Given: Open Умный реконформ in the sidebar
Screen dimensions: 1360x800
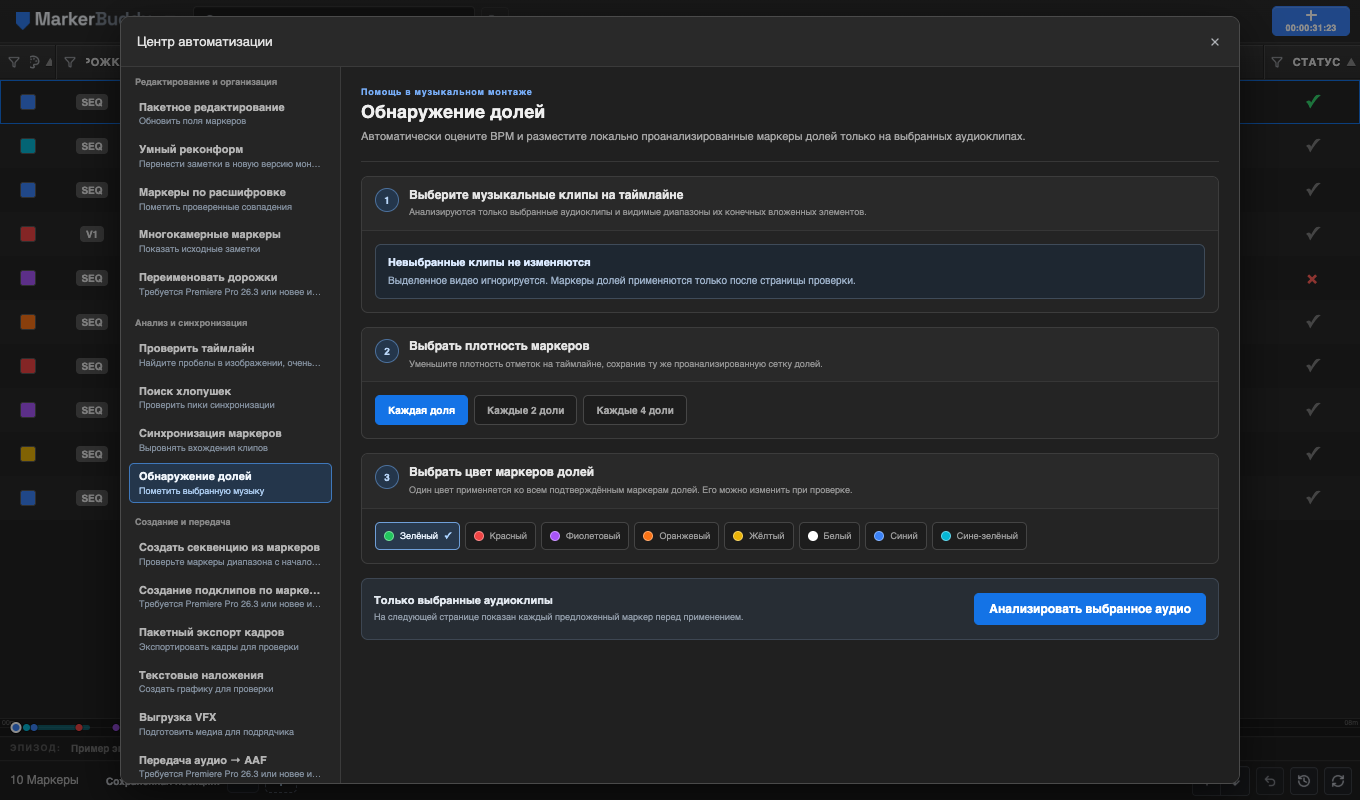Looking at the screenshot, I should 230,156.
